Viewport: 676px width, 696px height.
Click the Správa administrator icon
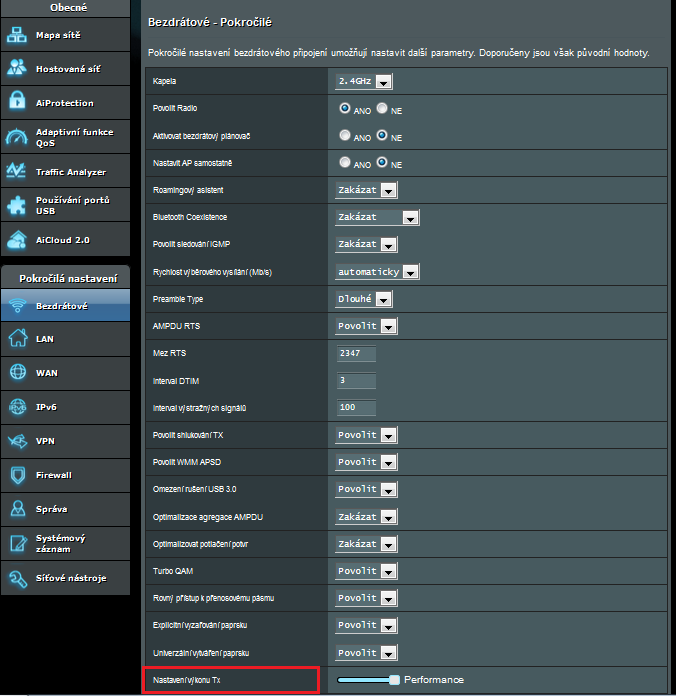point(18,509)
